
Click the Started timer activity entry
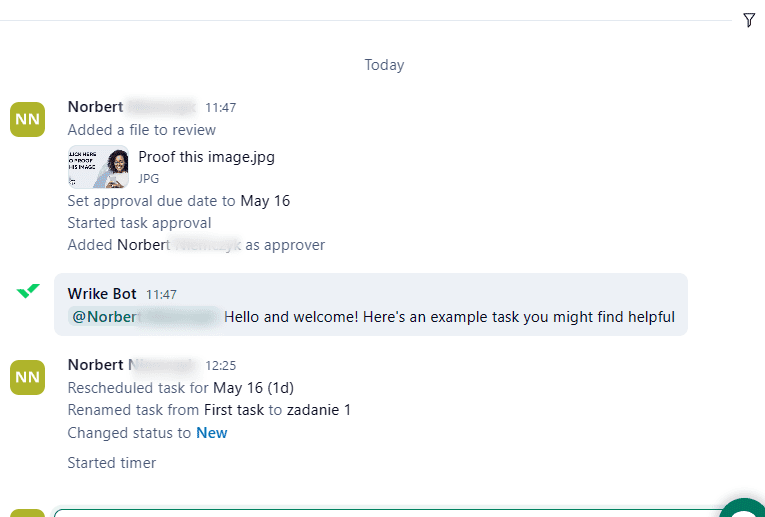point(111,463)
